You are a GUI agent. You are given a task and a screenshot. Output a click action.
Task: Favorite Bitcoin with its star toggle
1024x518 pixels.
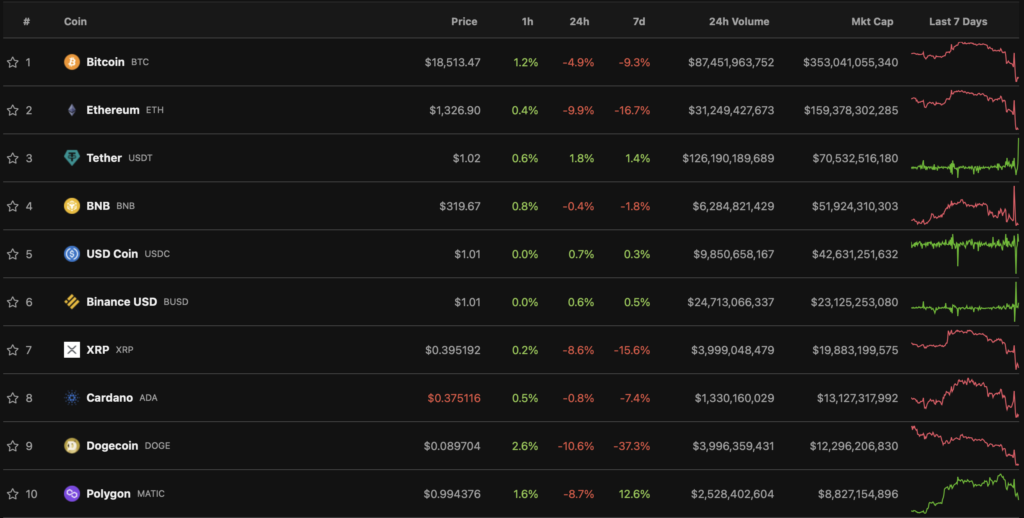tap(13, 62)
